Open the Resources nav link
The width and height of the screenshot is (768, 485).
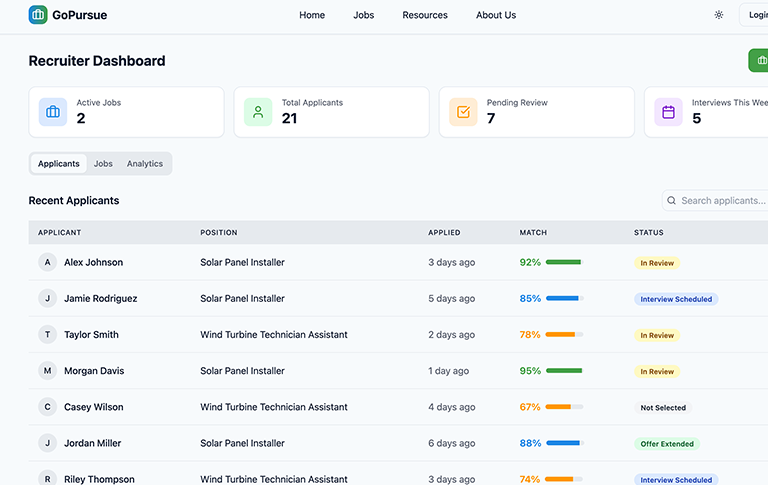coord(425,15)
